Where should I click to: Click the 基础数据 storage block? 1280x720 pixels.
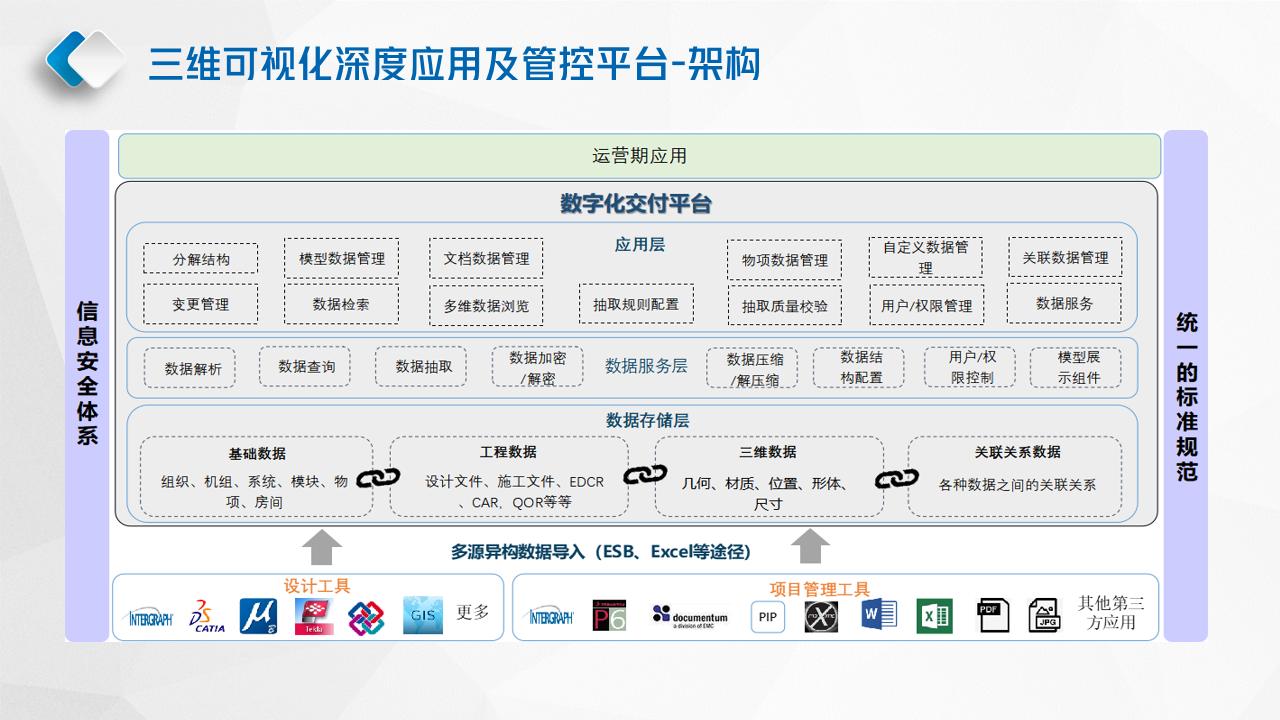tap(257, 476)
